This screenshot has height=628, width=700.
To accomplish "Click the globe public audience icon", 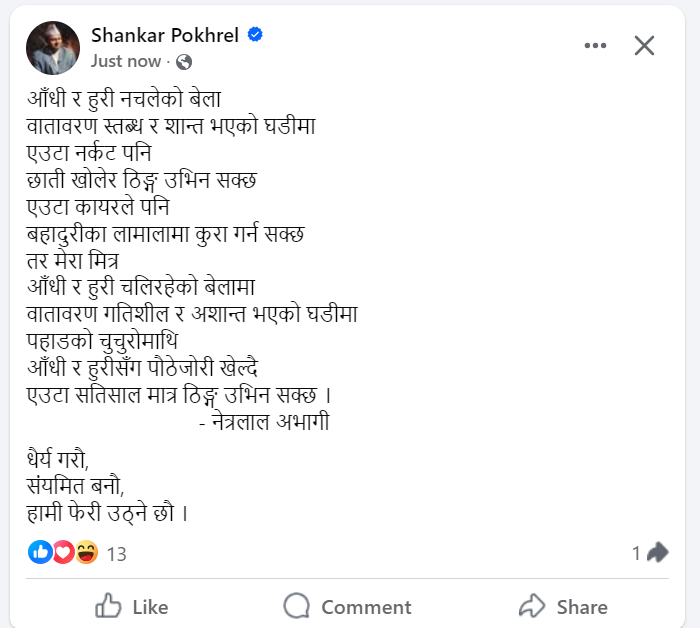I will (x=184, y=62).
